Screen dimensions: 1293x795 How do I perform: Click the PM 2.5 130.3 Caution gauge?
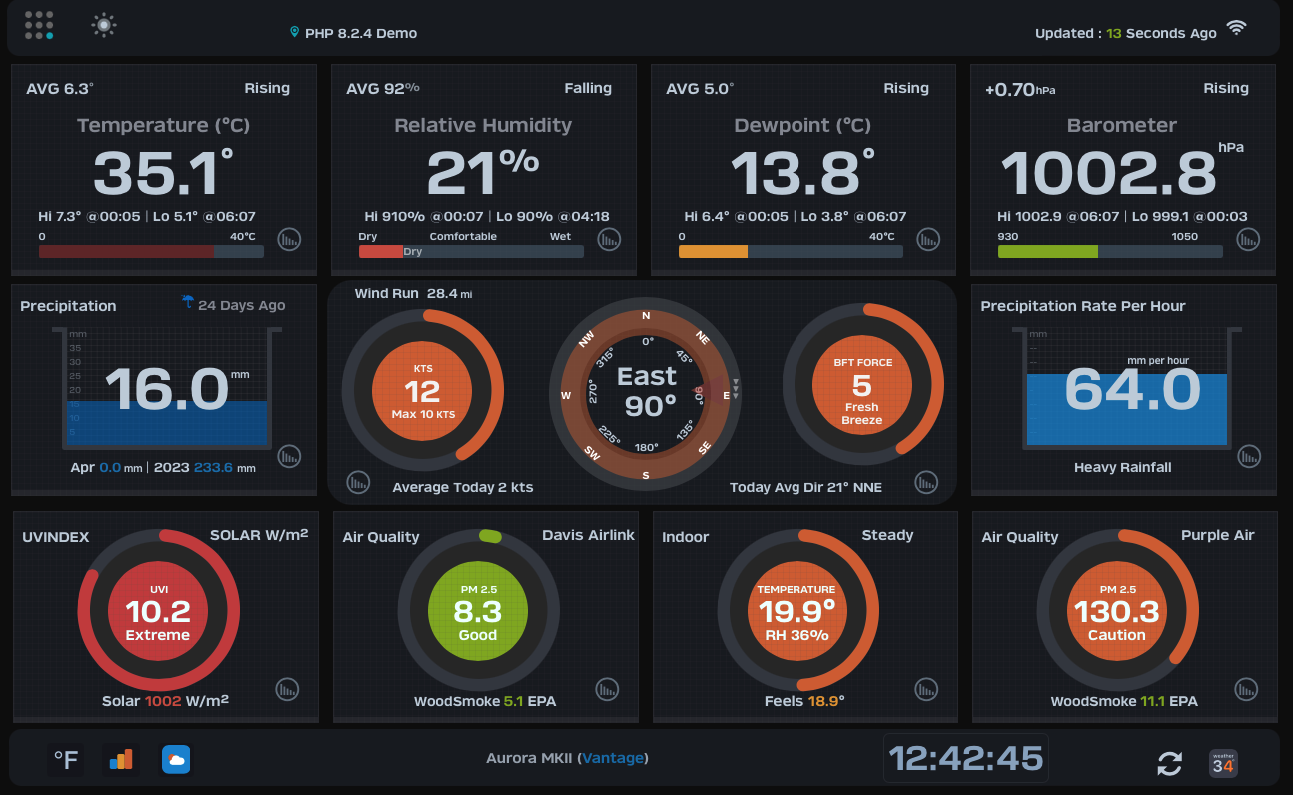(1117, 609)
